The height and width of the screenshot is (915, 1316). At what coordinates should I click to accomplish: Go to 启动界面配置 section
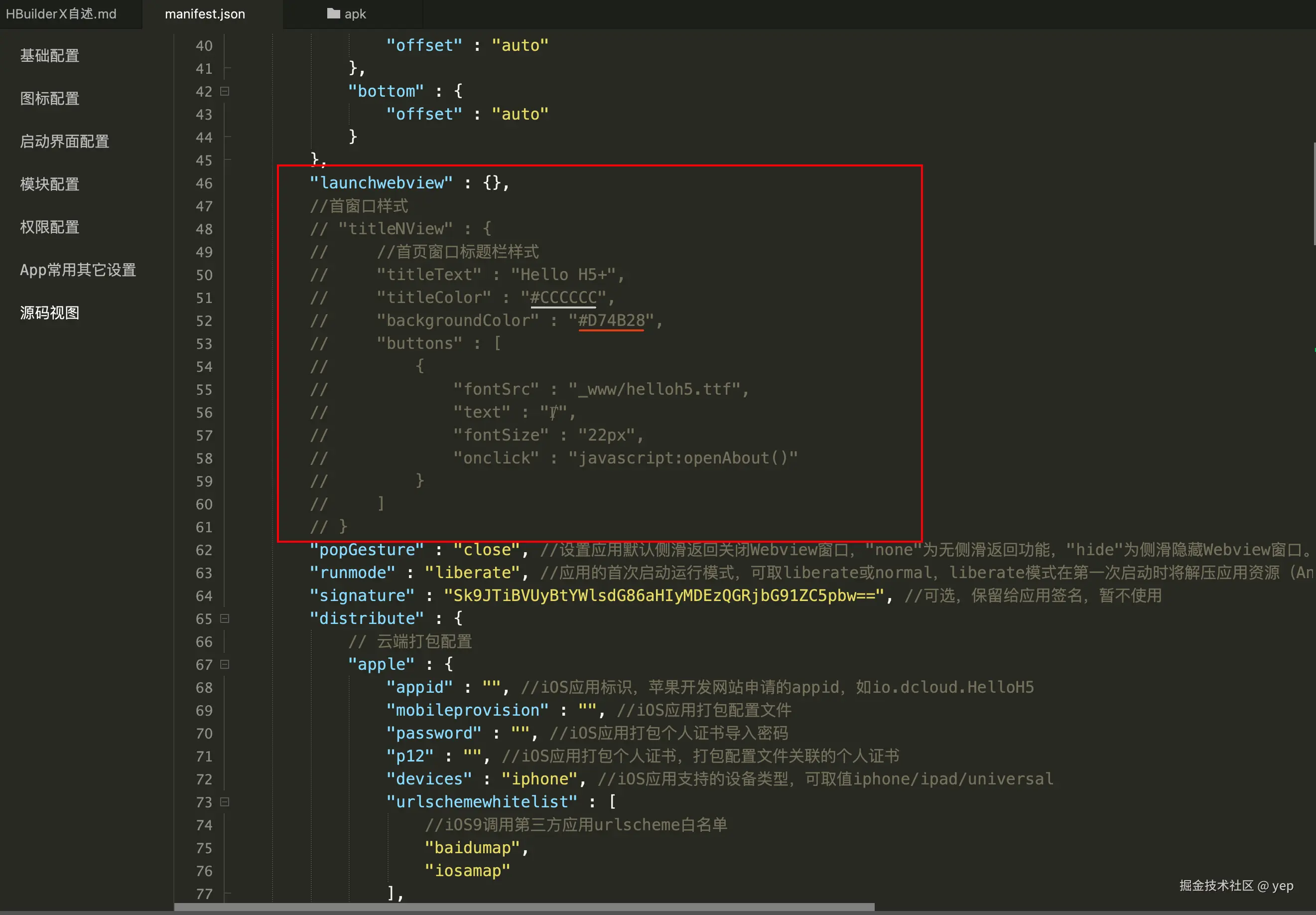pyautogui.click(x=65, y=142)
